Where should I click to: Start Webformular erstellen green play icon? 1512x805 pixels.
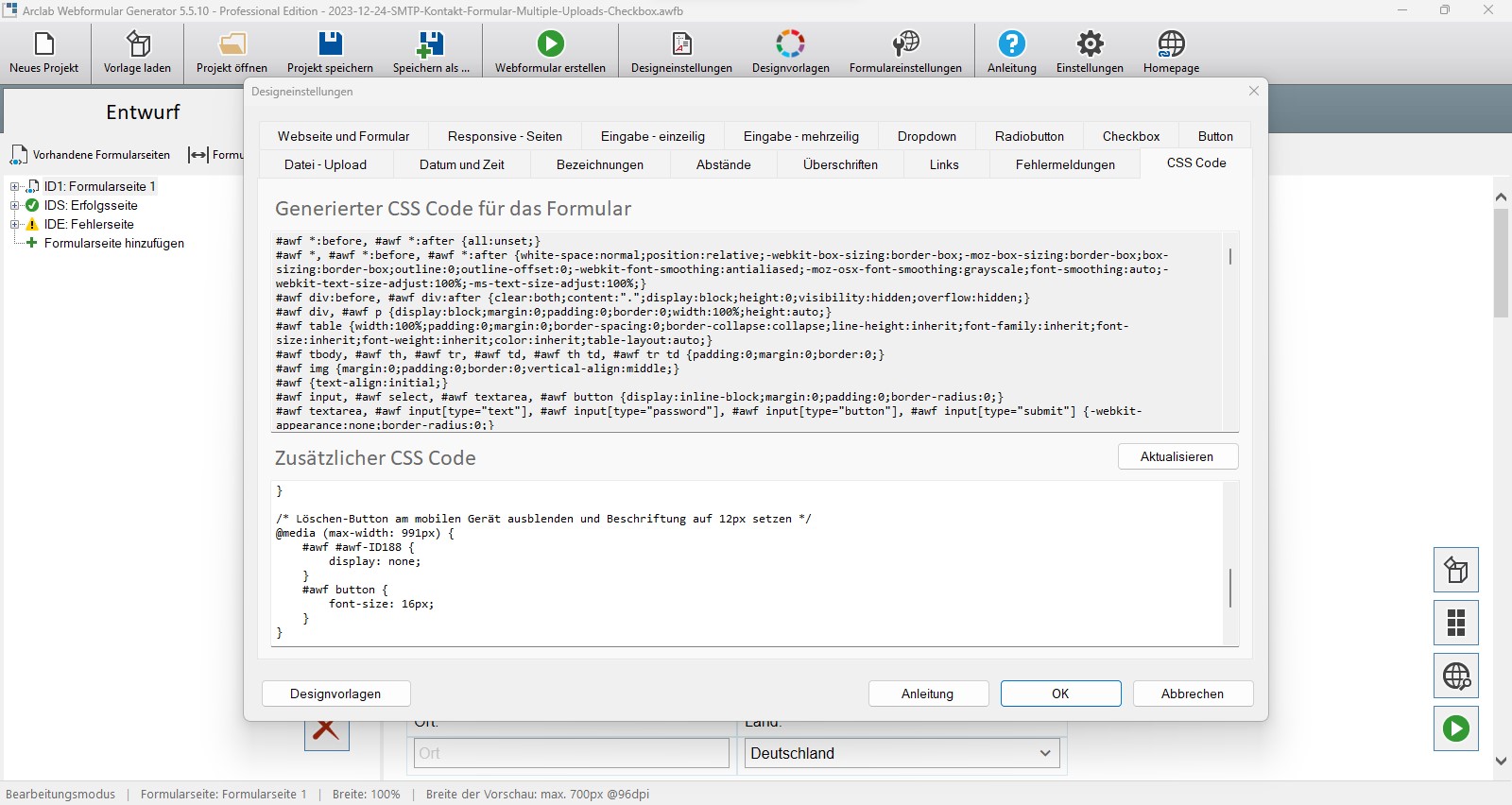pyautogui.click(x=550, y=44)
